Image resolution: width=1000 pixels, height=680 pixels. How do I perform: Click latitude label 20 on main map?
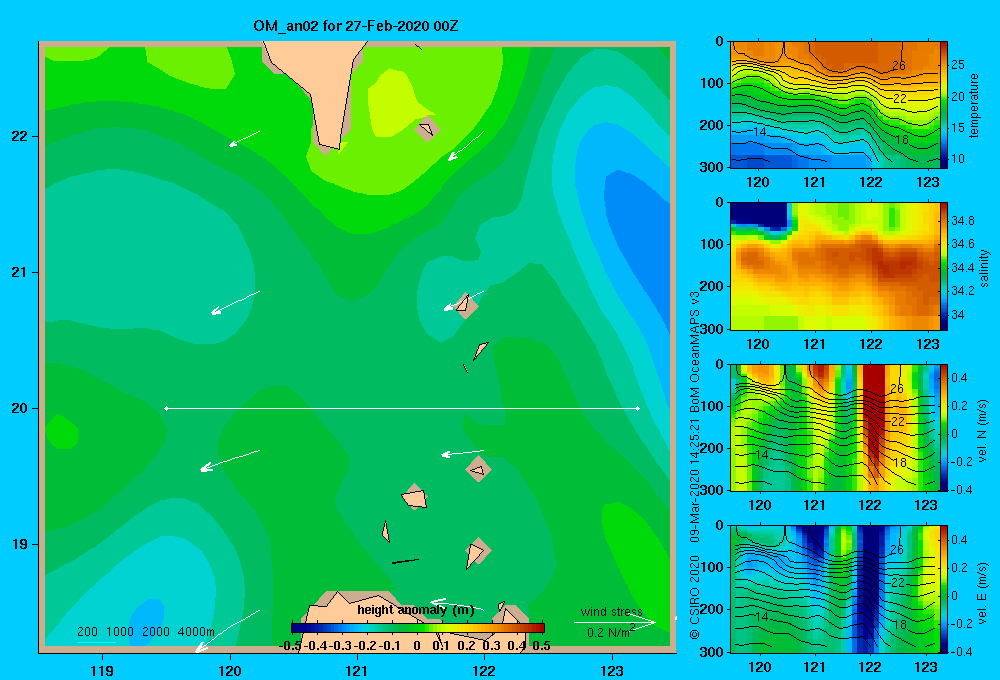pos(20,408)
